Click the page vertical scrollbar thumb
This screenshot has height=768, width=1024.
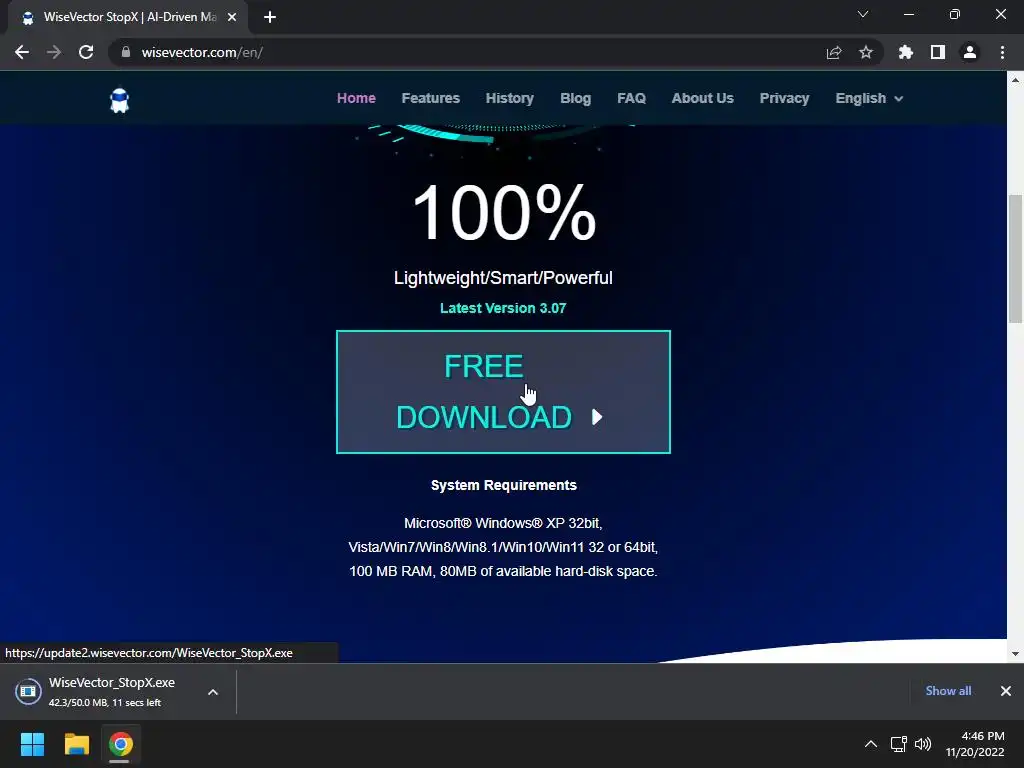1015,258
